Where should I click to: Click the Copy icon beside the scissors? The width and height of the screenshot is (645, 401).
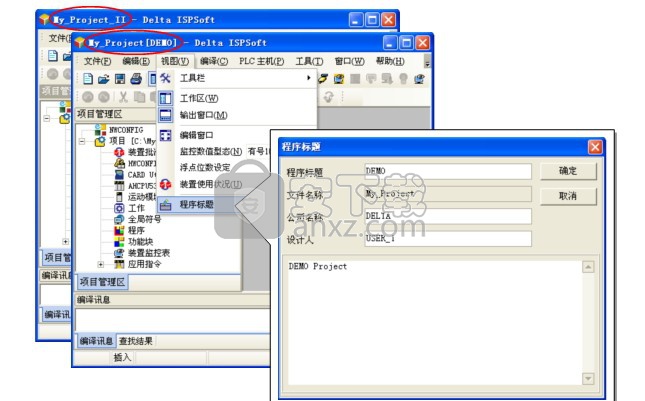139,97
